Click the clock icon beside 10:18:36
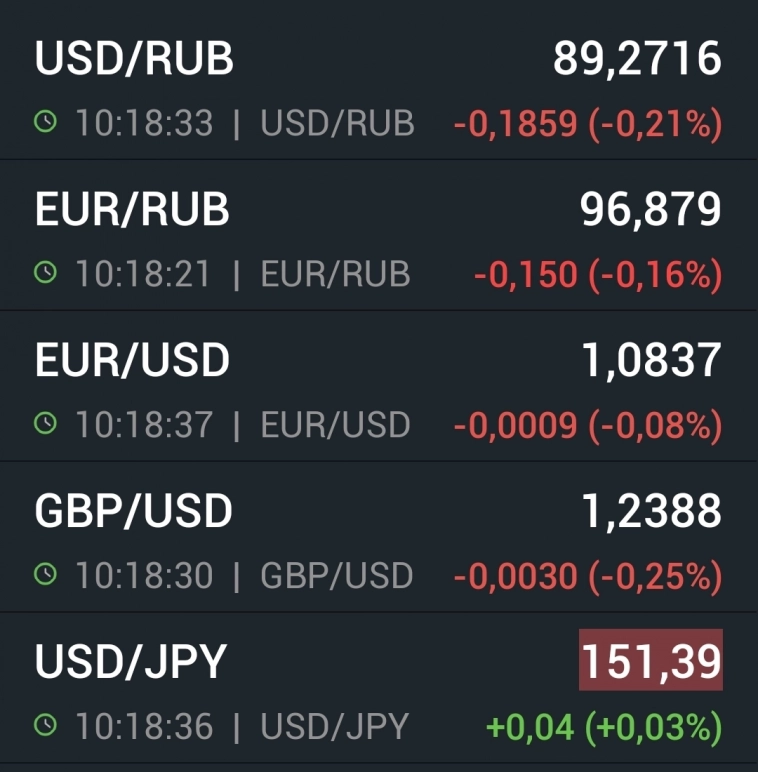This screenshot has height=772, width=758. [x=46, y=726]
